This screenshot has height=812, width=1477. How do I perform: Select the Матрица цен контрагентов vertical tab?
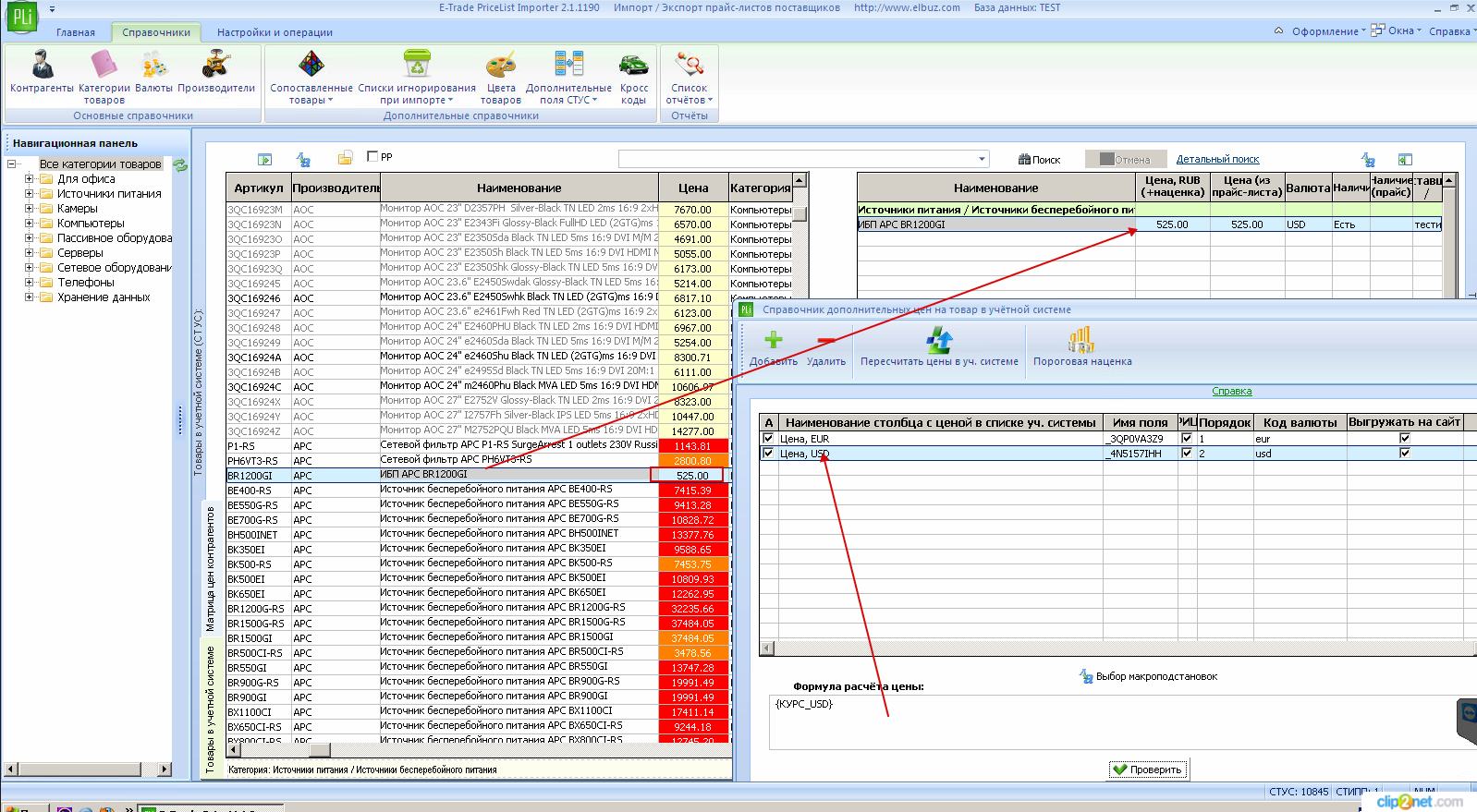click(x=210, y=568)
